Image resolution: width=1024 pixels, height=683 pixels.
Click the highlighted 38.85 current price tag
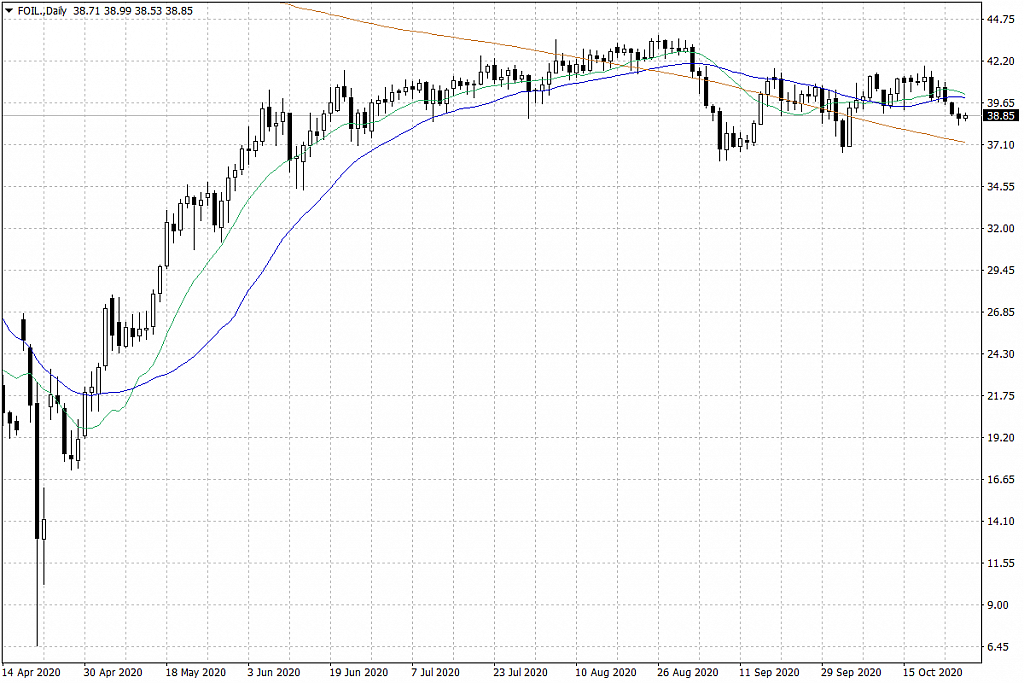tap(1001, 116)
